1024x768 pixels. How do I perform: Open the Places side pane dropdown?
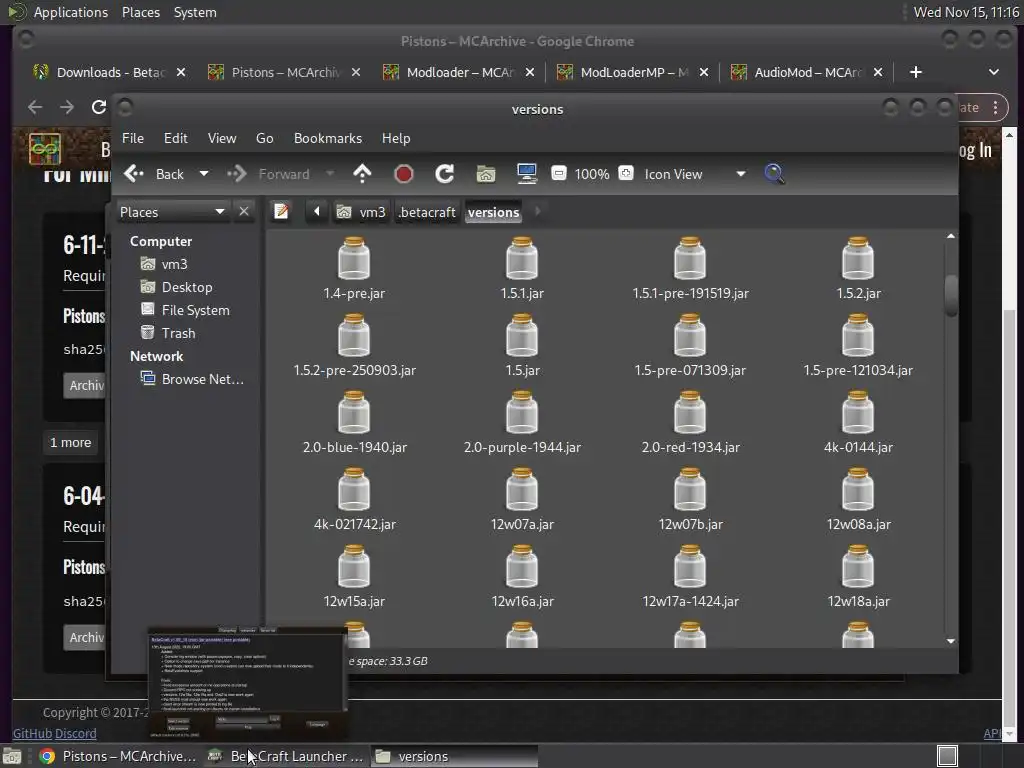click(219, 212)
